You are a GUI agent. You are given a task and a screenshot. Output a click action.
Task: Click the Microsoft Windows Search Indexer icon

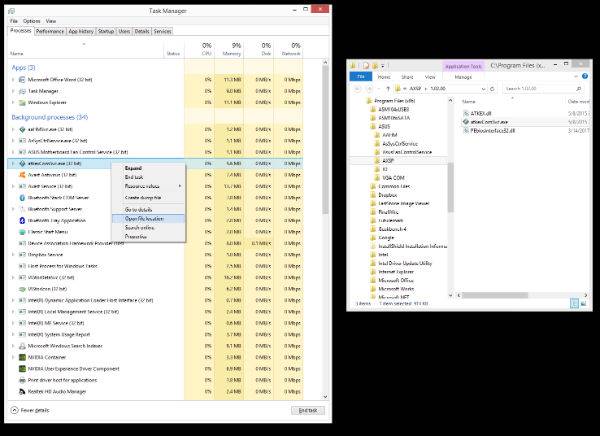point(22,346)
